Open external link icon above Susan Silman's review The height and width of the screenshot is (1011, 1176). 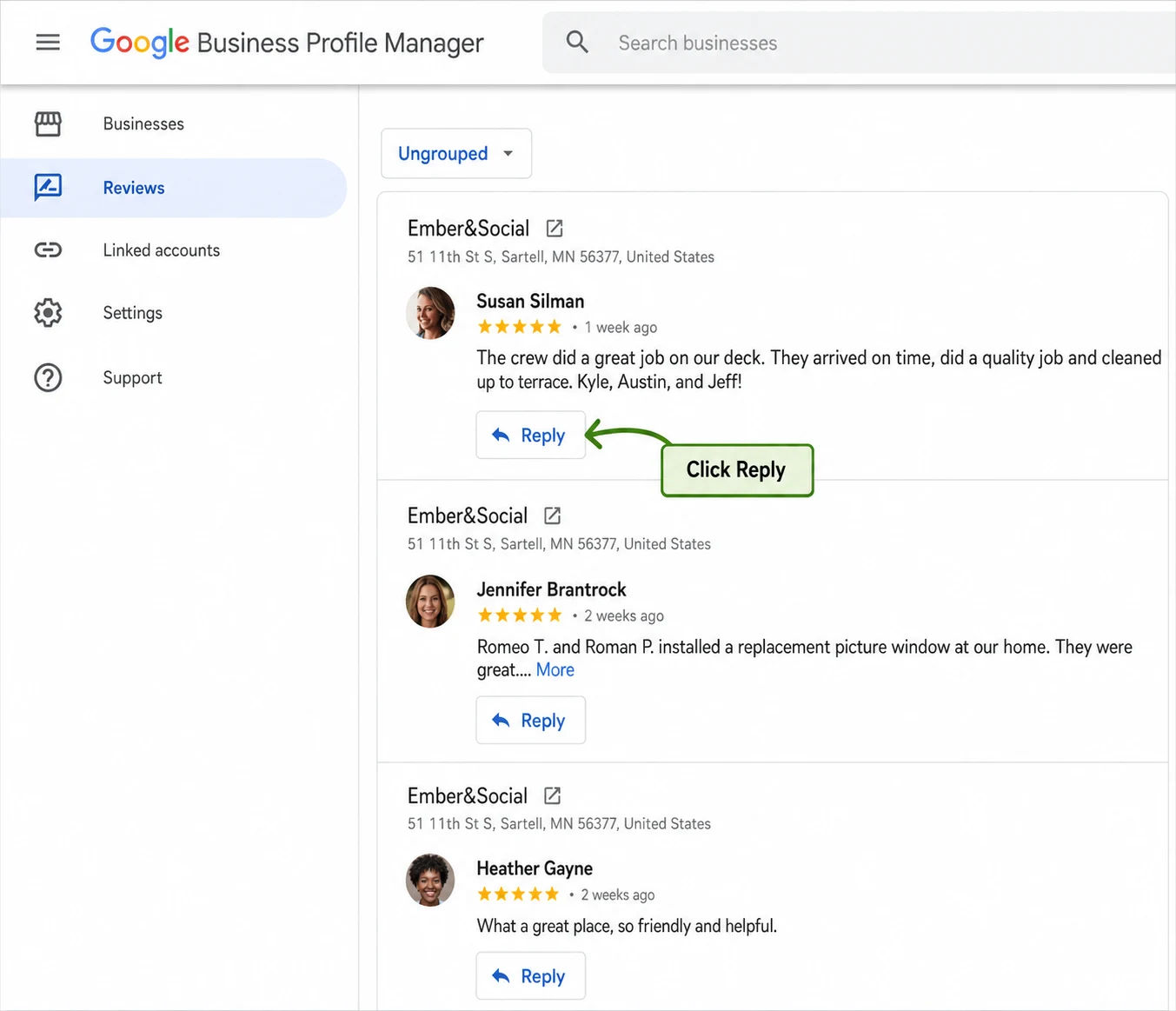coord(555,229)
